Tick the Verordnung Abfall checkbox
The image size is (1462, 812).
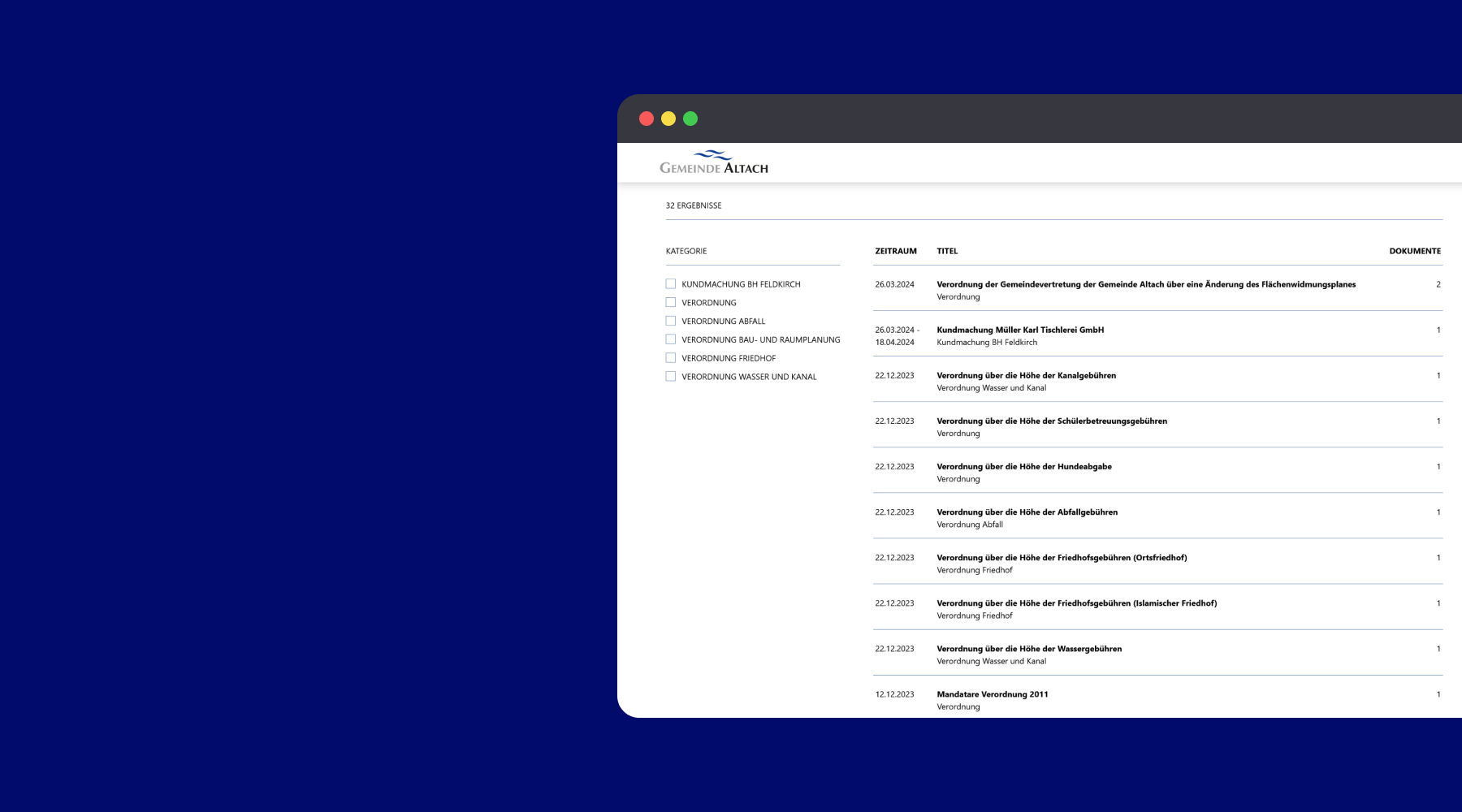point(671,322)
